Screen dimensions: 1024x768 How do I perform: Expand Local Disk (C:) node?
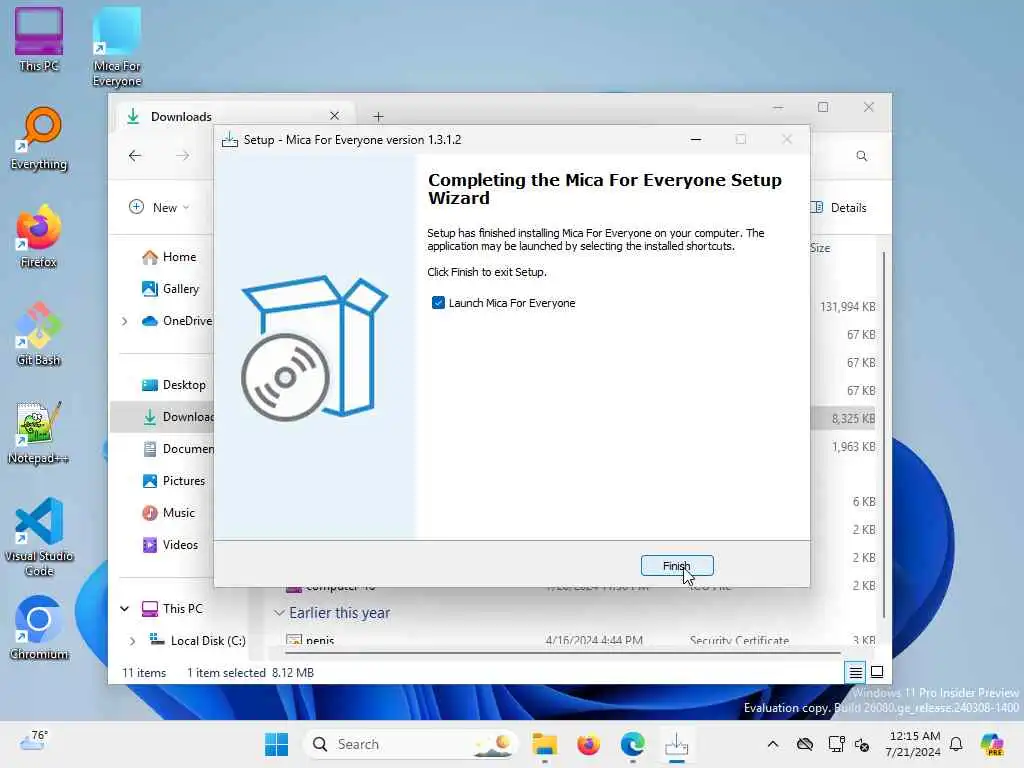click(x=132, y=641)
